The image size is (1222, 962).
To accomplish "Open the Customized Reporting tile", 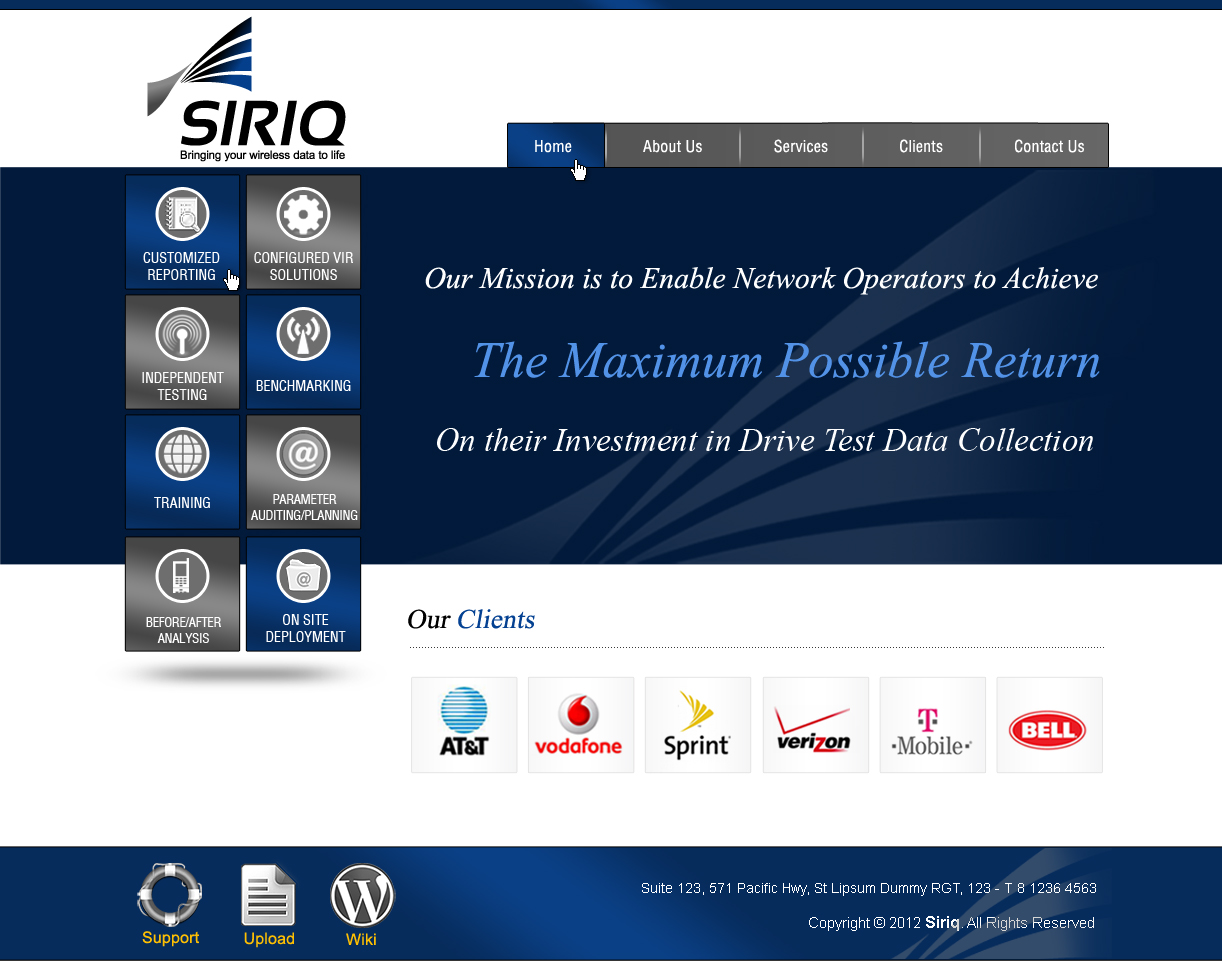I will 182,232.
